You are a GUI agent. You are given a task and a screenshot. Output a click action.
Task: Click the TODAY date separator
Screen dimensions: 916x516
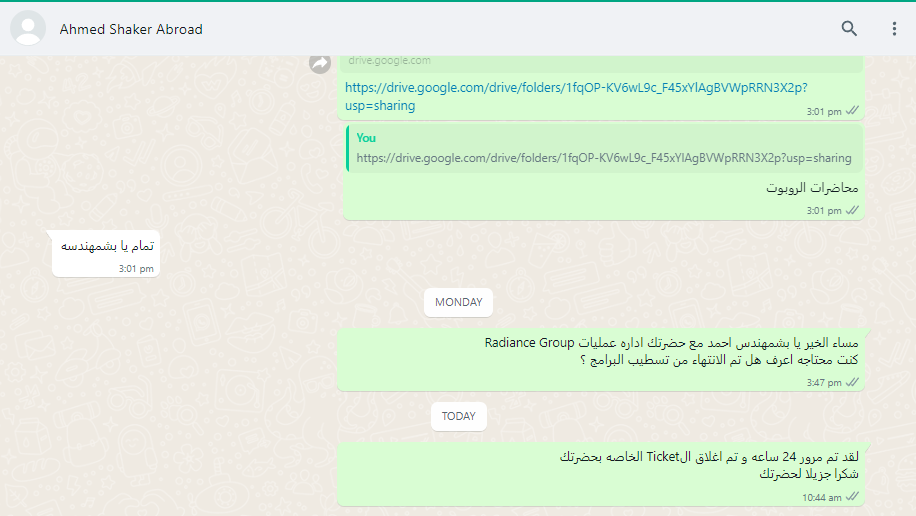459,416
